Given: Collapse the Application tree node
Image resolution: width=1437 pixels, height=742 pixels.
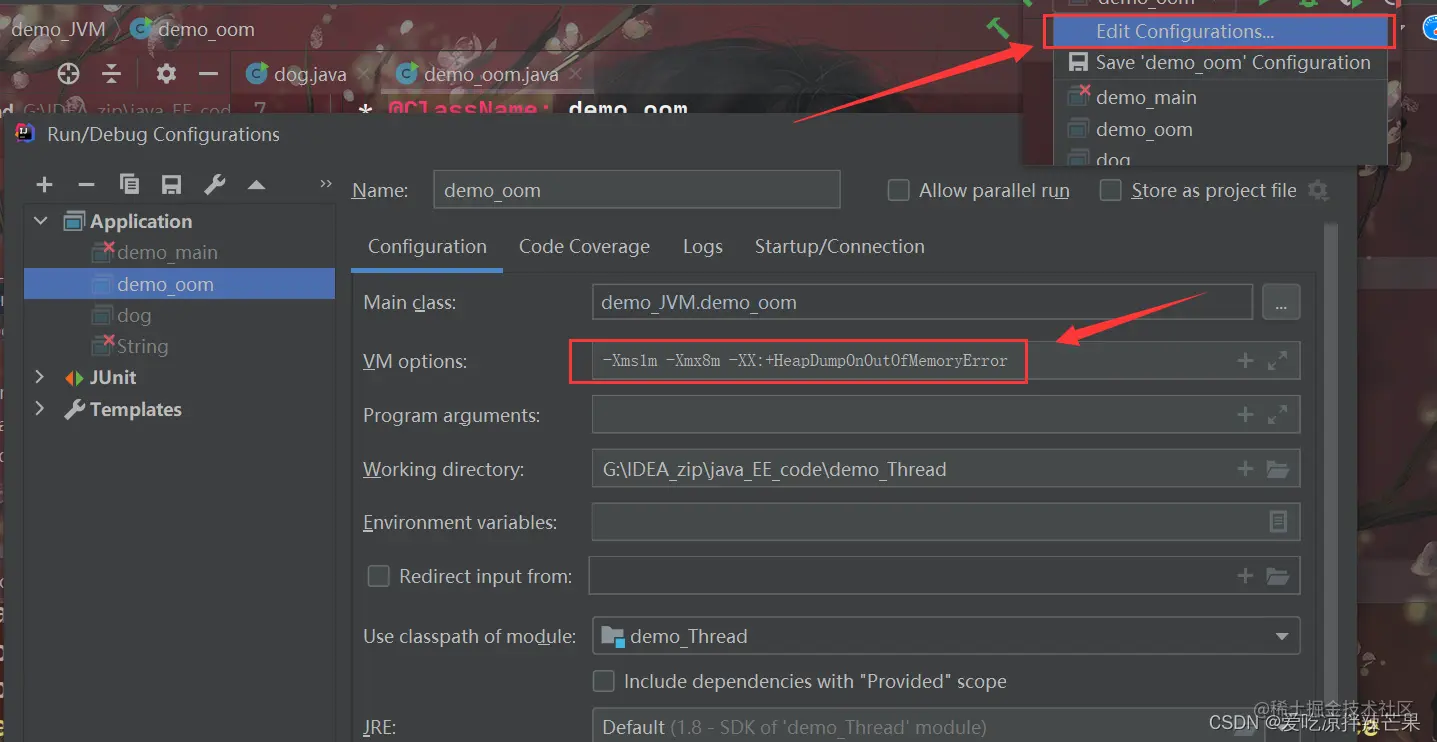Looking at the screenshot, I should [41, 221].
